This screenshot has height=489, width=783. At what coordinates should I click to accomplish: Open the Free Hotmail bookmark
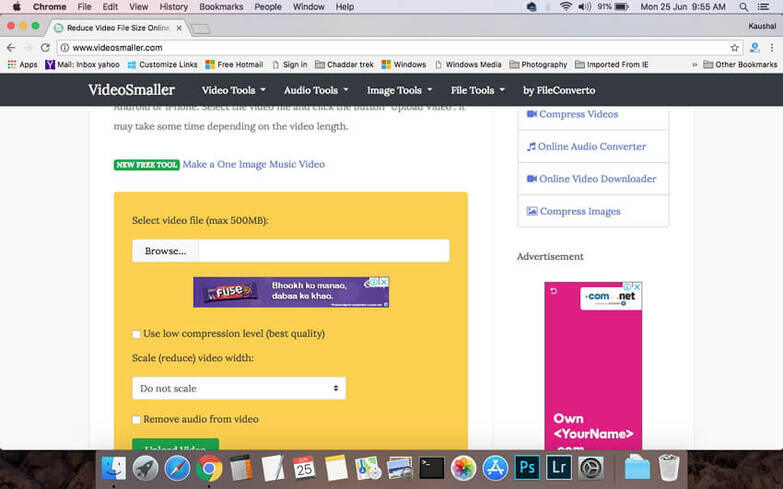tap(234, 64)
